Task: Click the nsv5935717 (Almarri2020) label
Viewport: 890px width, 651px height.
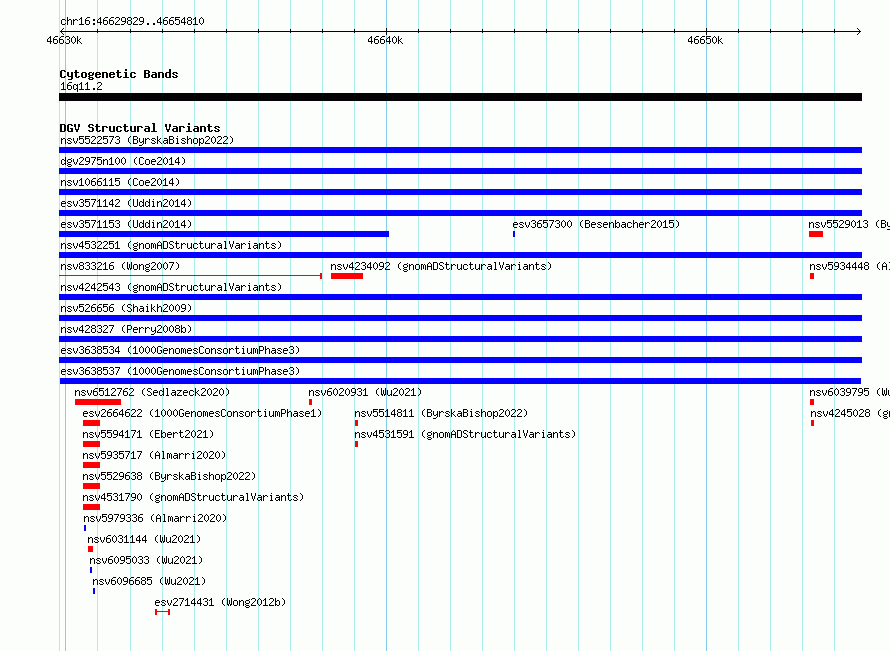Action: [x=154, y=455]
